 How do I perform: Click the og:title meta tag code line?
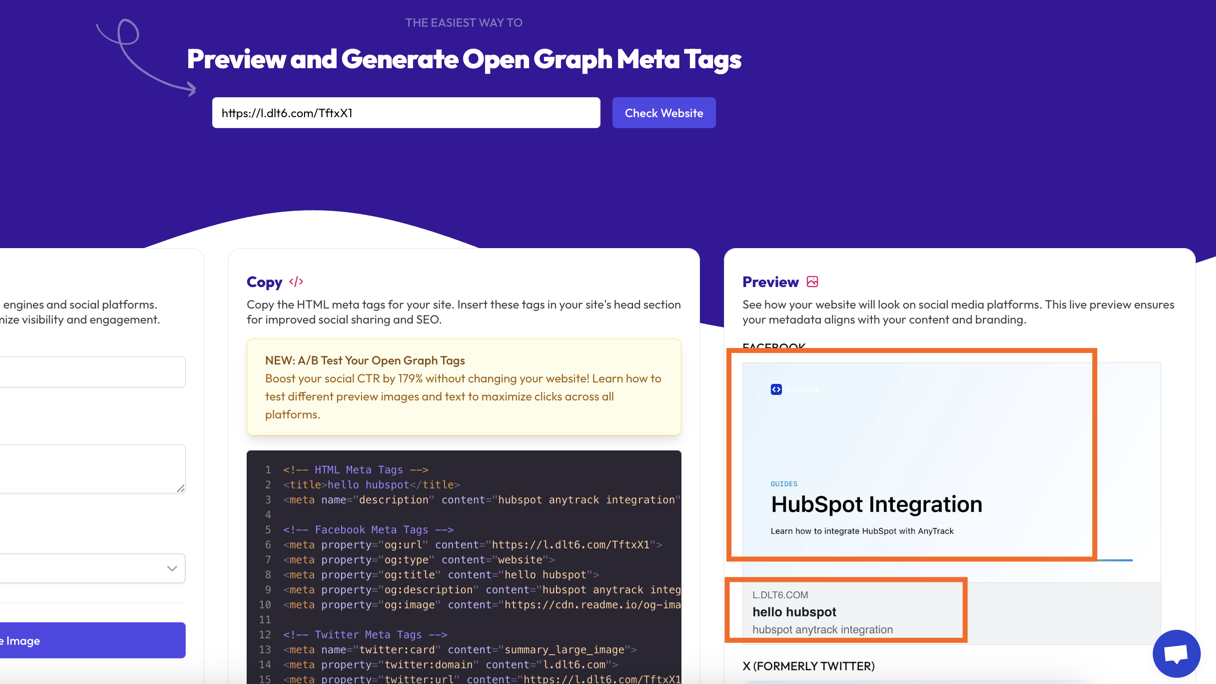(x=441, y=575)
